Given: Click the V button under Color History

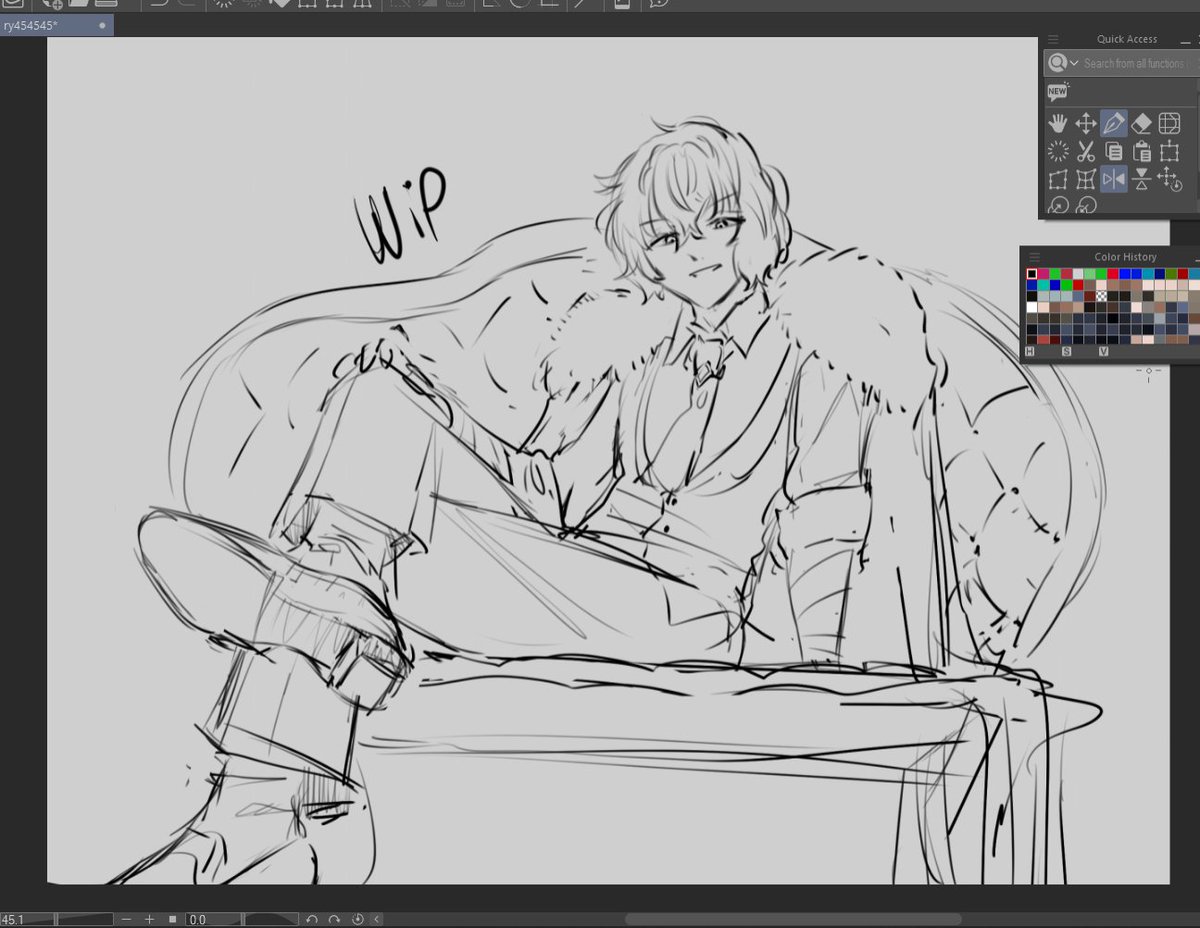Looking at the screenshot, I should pyautogui.click(x=1103, y=351).
